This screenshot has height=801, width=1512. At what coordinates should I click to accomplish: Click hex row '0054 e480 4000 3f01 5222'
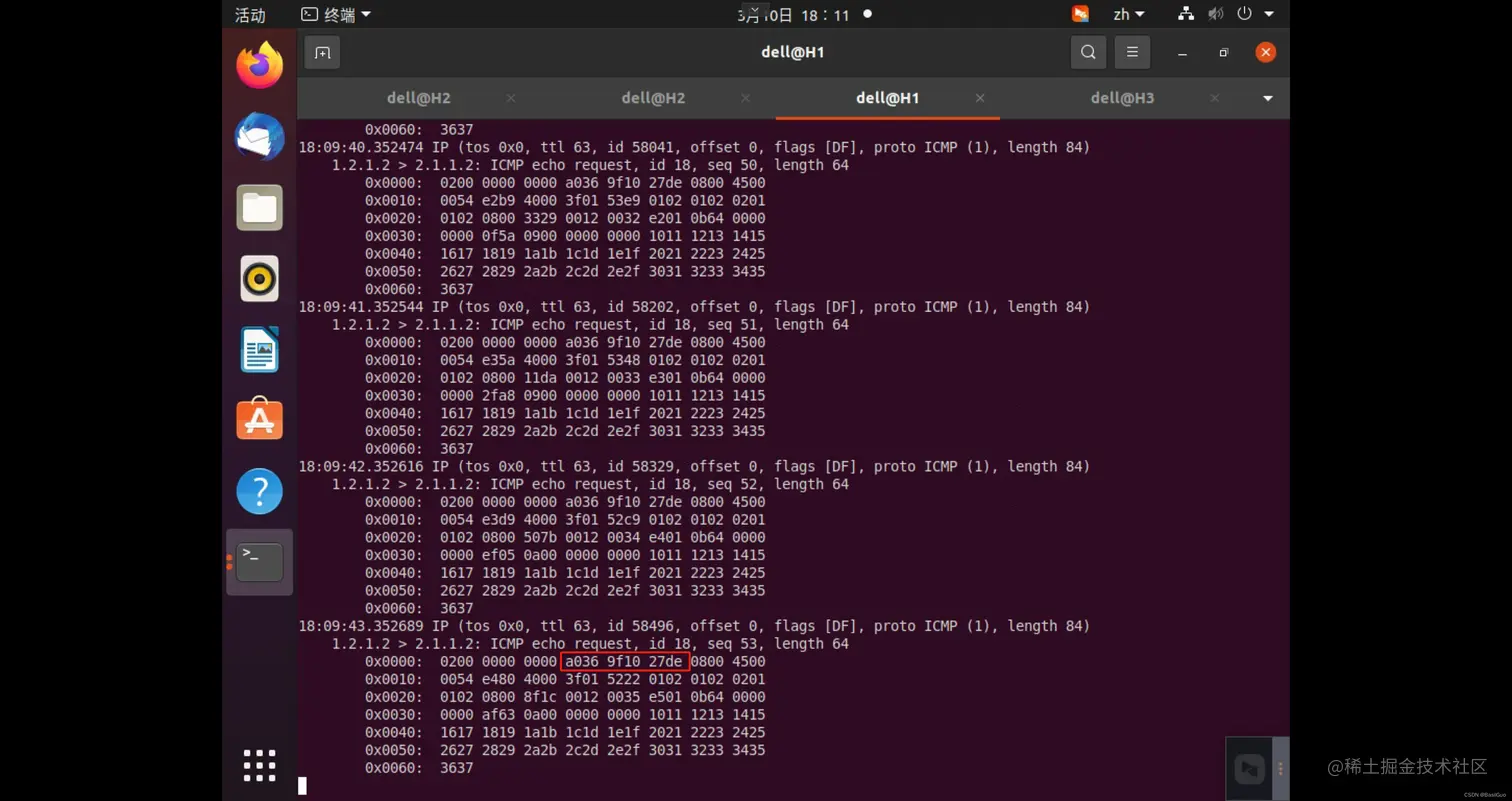pyautogui.click(x=565, y=680)
